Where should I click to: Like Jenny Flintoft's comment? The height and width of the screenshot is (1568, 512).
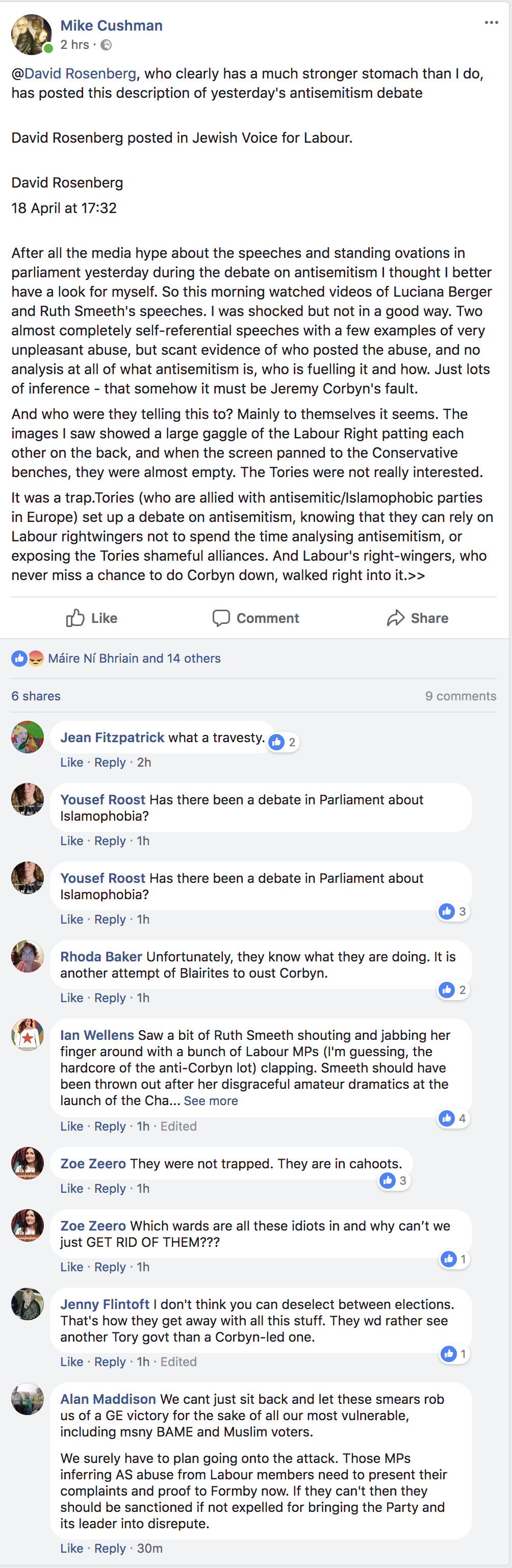71,1362
